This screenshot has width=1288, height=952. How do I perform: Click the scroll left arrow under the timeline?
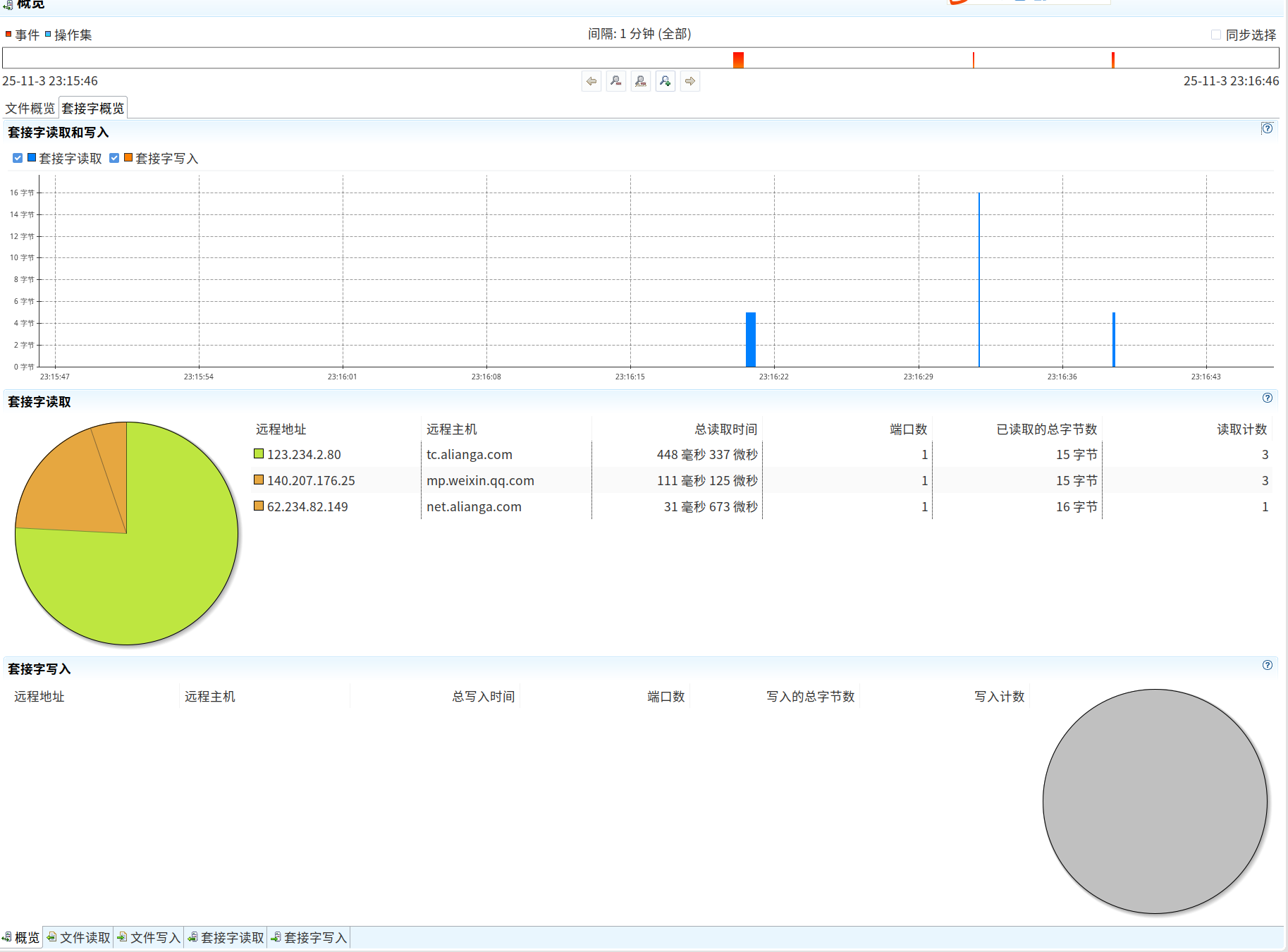(591, 82)
